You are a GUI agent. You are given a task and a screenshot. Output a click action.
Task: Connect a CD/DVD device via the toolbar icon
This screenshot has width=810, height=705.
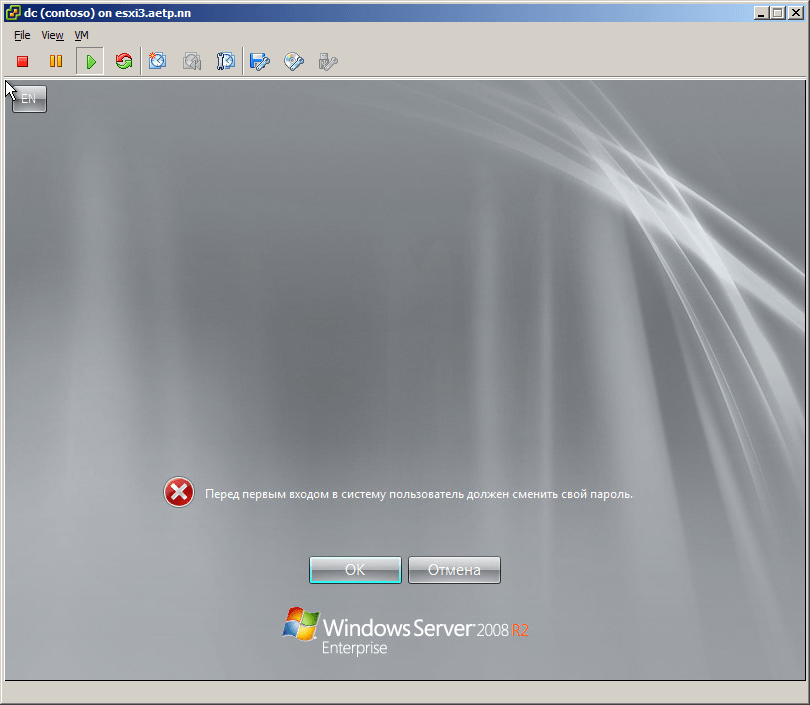click(x=294, y=61)
